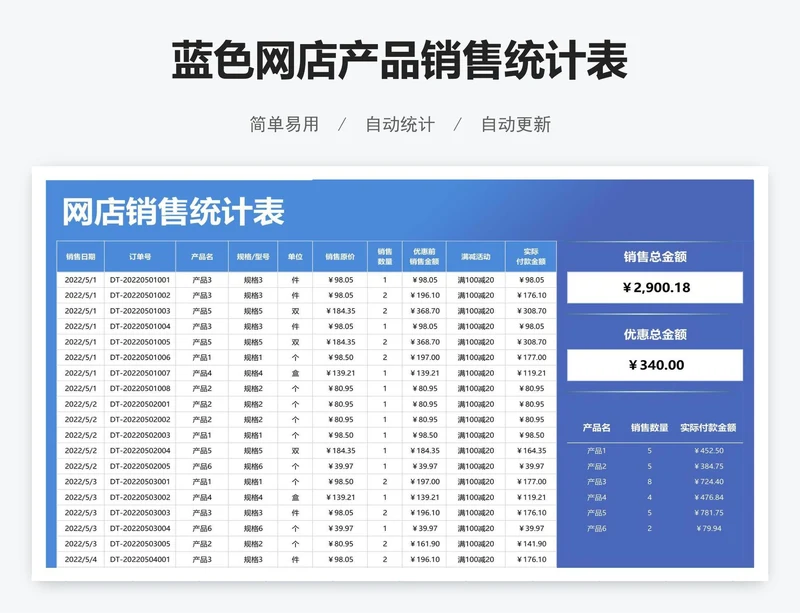Click summary amount ¥79.94
Image resolution: width=800 pixels, height=613 pixels.
click(x=709, y=528)
